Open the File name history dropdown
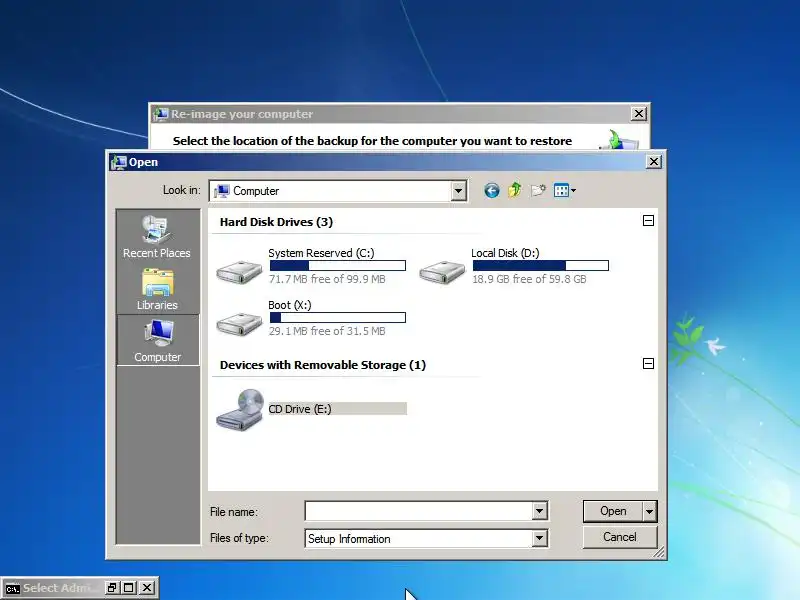The height and width of the screenshot is (600, 800). click(x=539, y=511)
